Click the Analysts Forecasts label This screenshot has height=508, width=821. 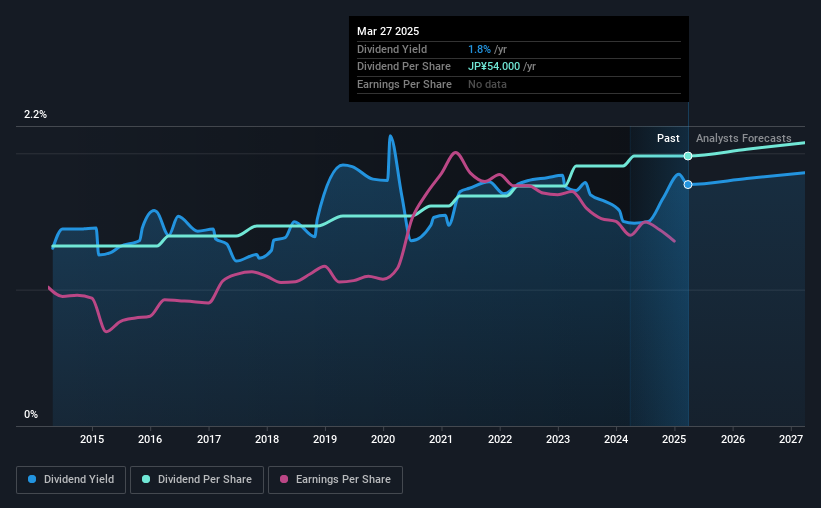pyautogui.click(x=744, y=138)
